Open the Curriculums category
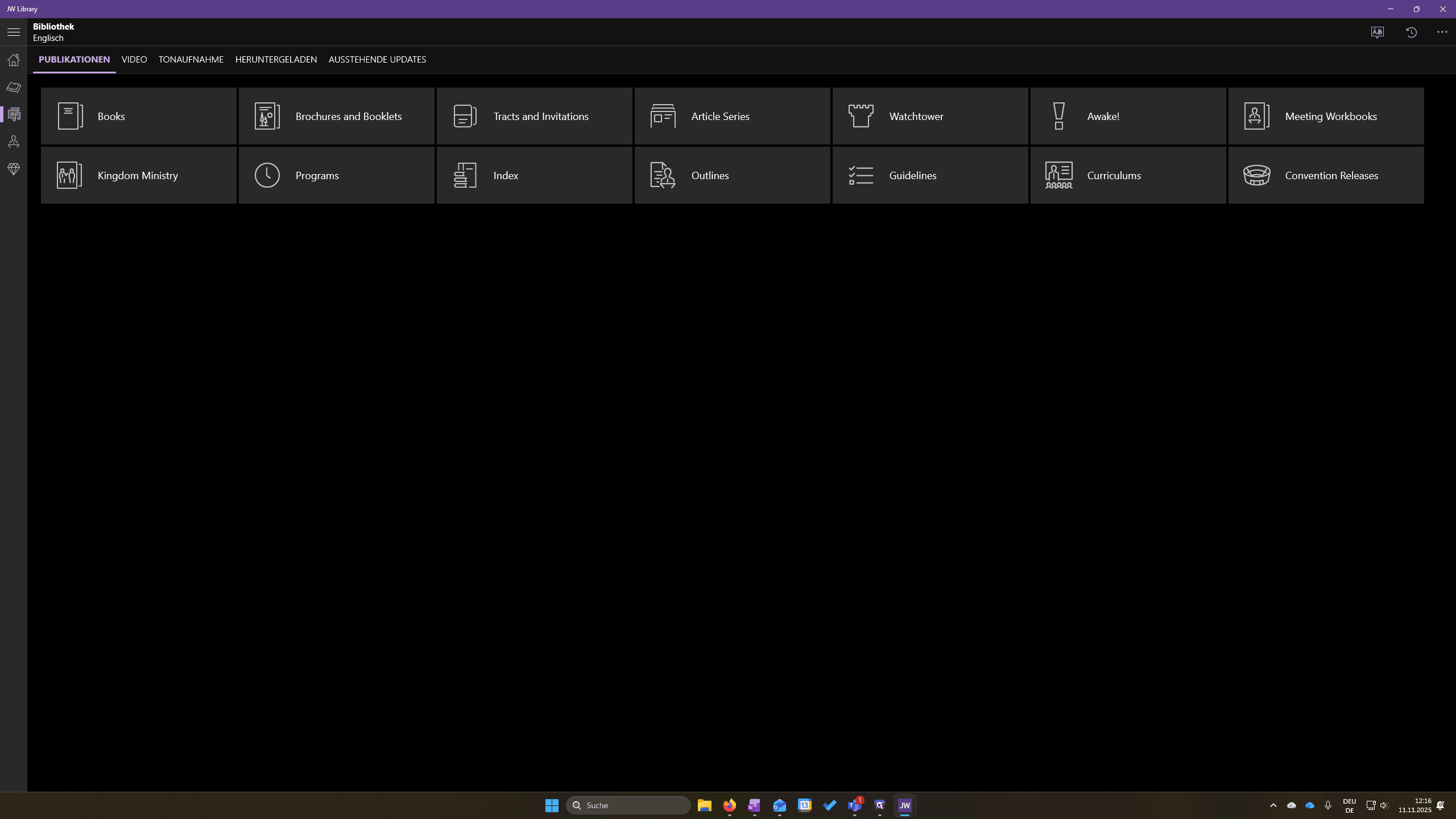This screenshot has width=1456, height=819. (1128, 175)
